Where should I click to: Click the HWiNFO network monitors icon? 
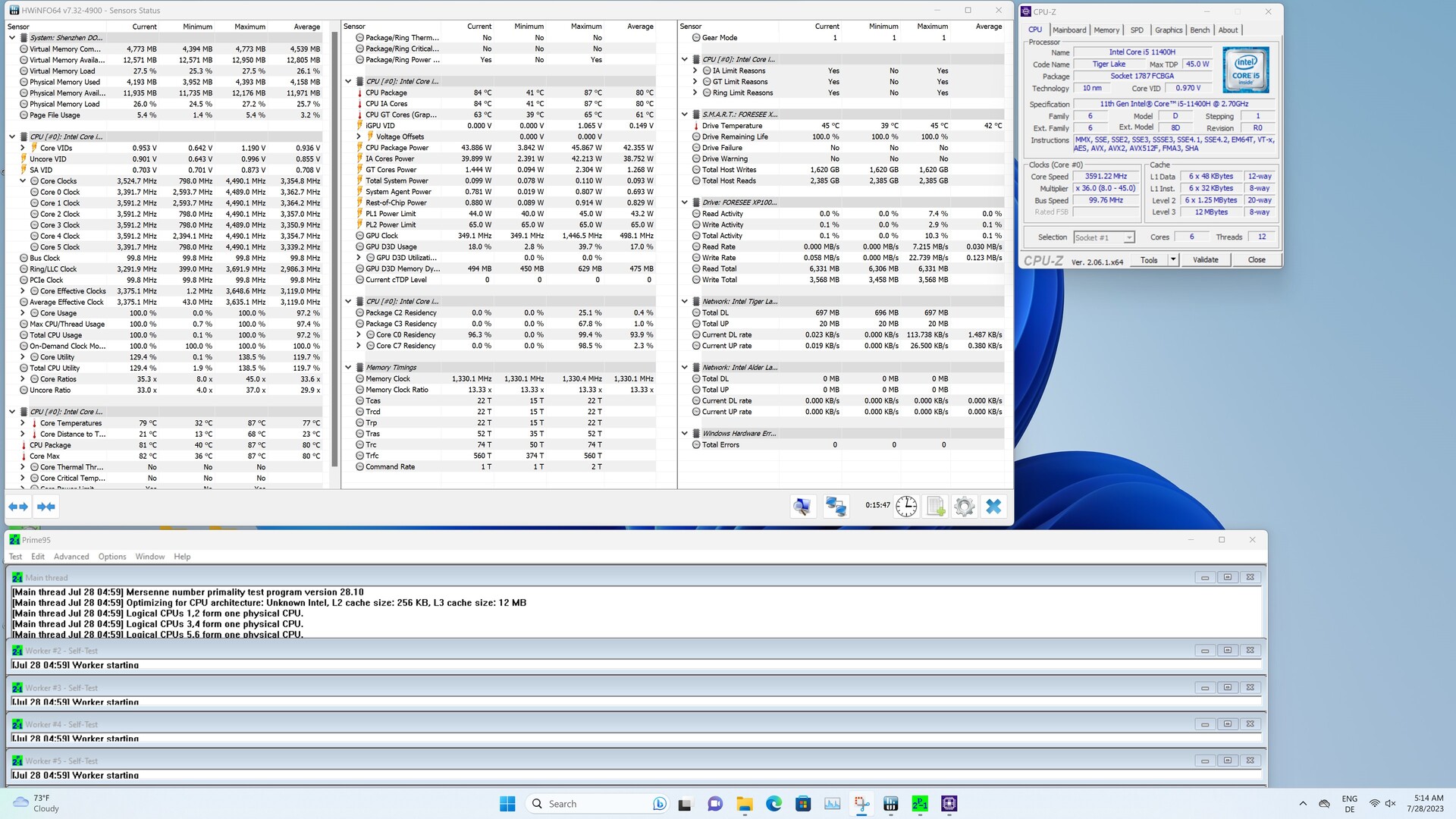click(836, 507)
